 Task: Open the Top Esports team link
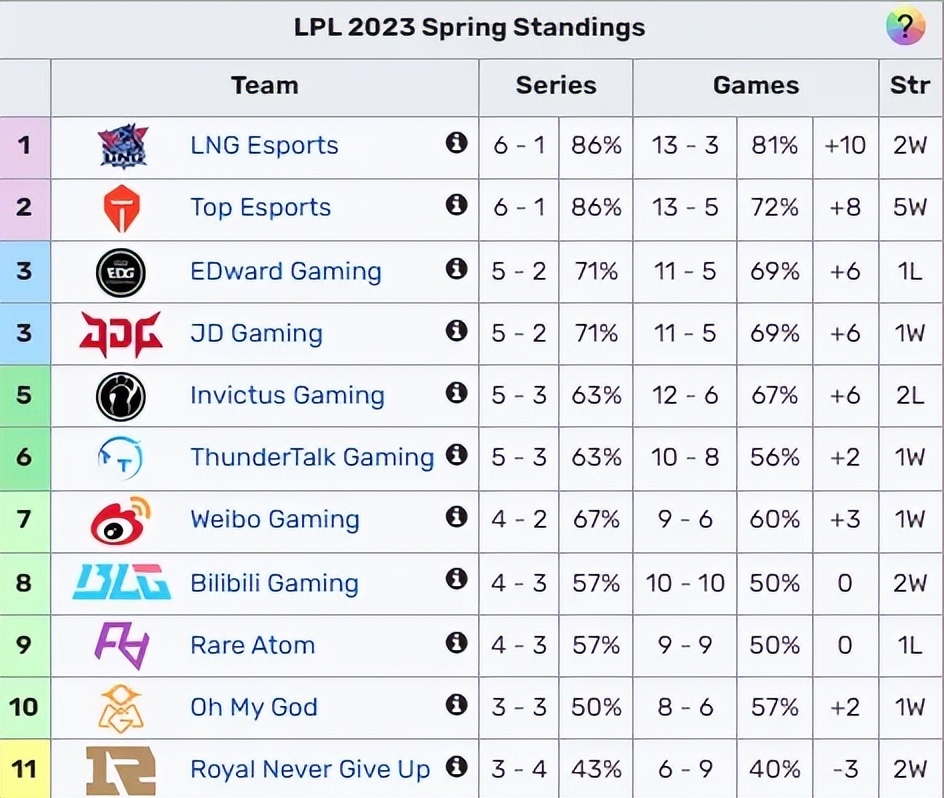point(260,208)
